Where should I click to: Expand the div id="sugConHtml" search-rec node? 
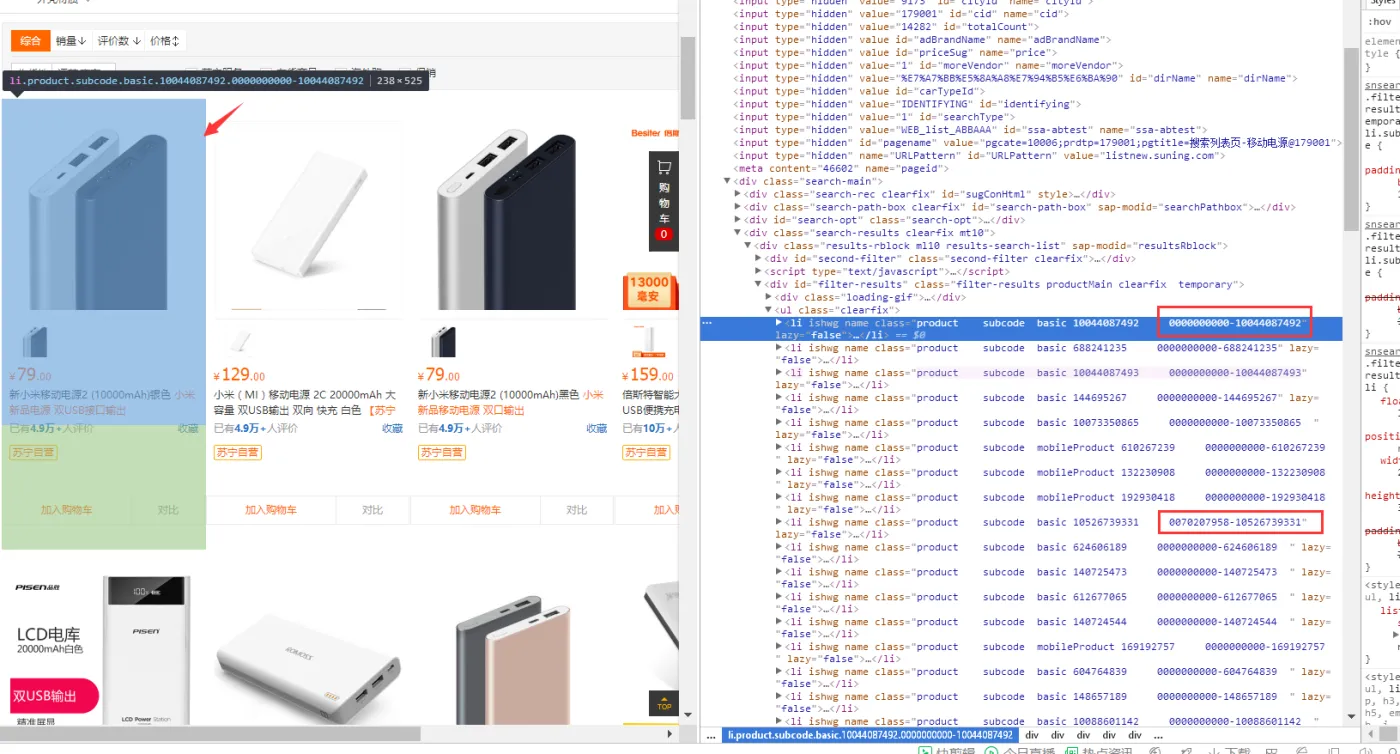738,195
